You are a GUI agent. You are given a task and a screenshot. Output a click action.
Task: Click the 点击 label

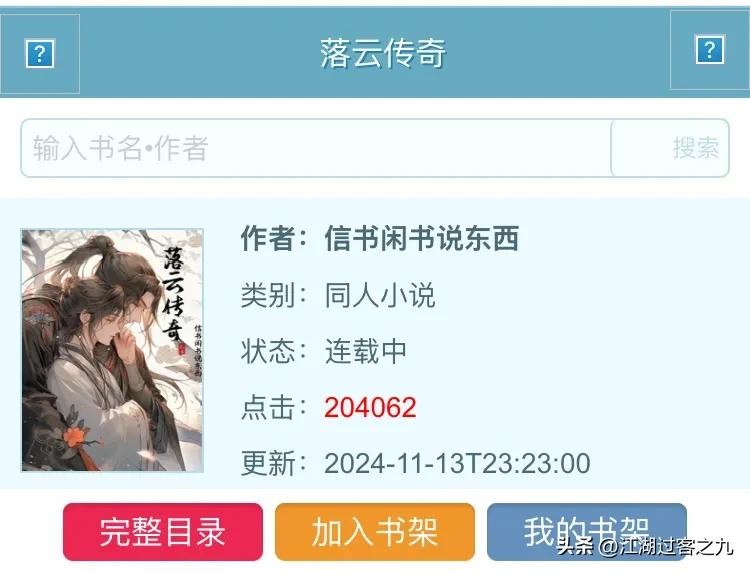[268, 408]
